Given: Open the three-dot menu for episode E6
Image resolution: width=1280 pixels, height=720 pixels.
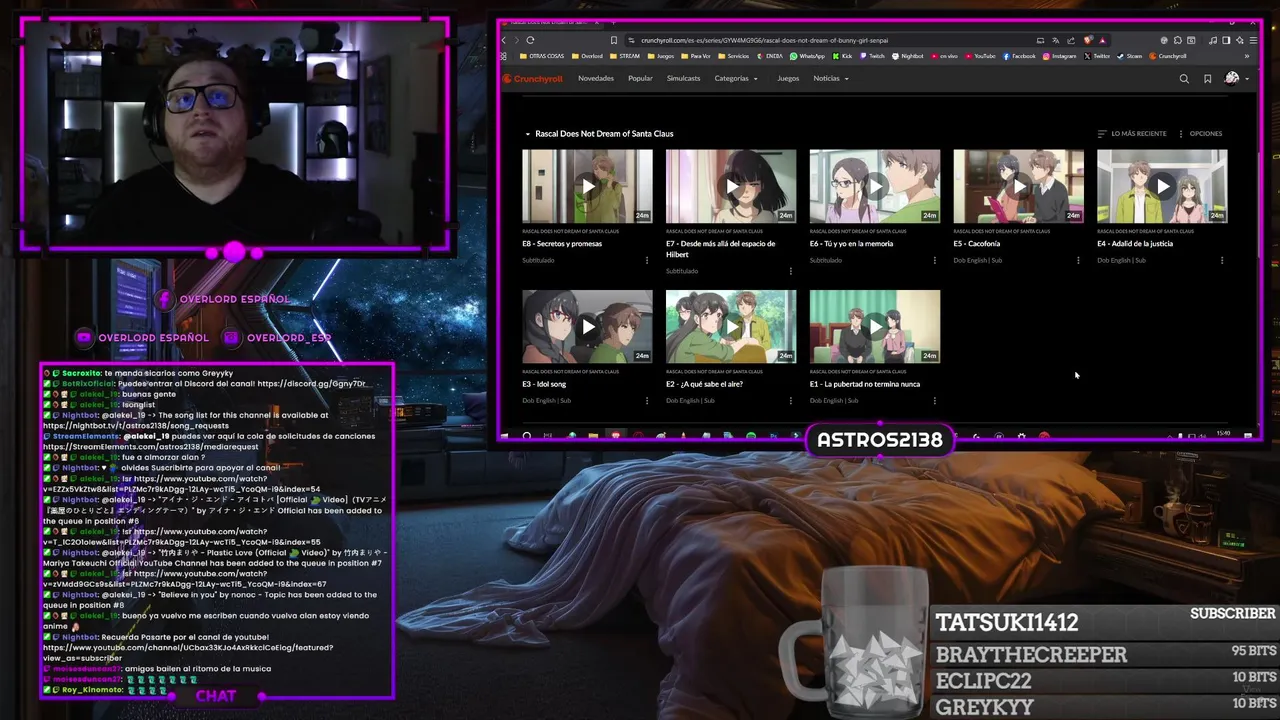Looking at the screenshot, I should (x=935, y=260).
